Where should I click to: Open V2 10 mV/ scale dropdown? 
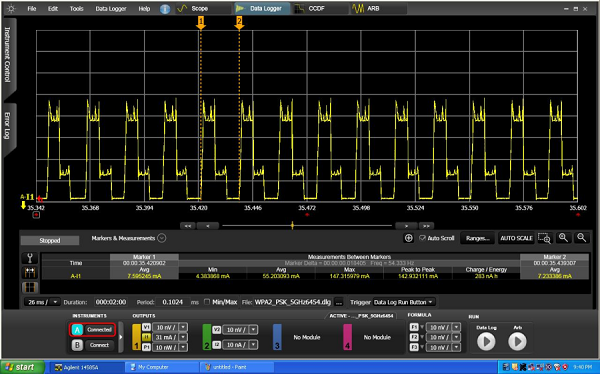(254, 330)
